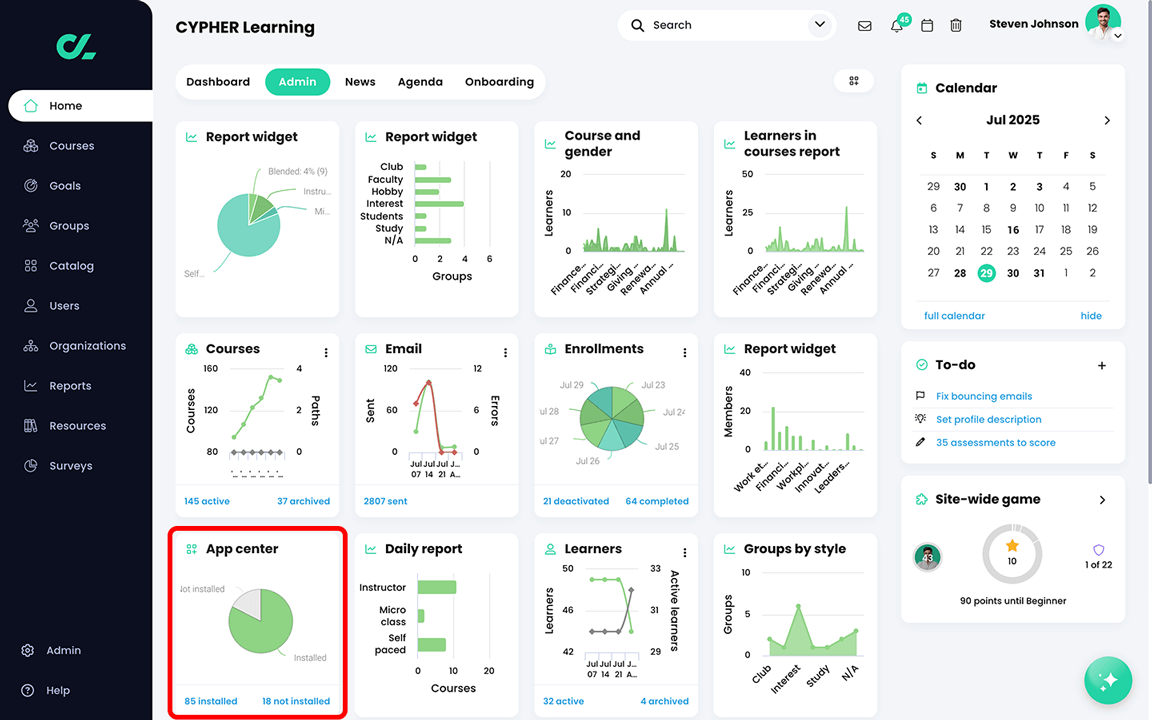Click the Search input field
Viewport: 1152px width, 720px height.
(x=727, y=25)
